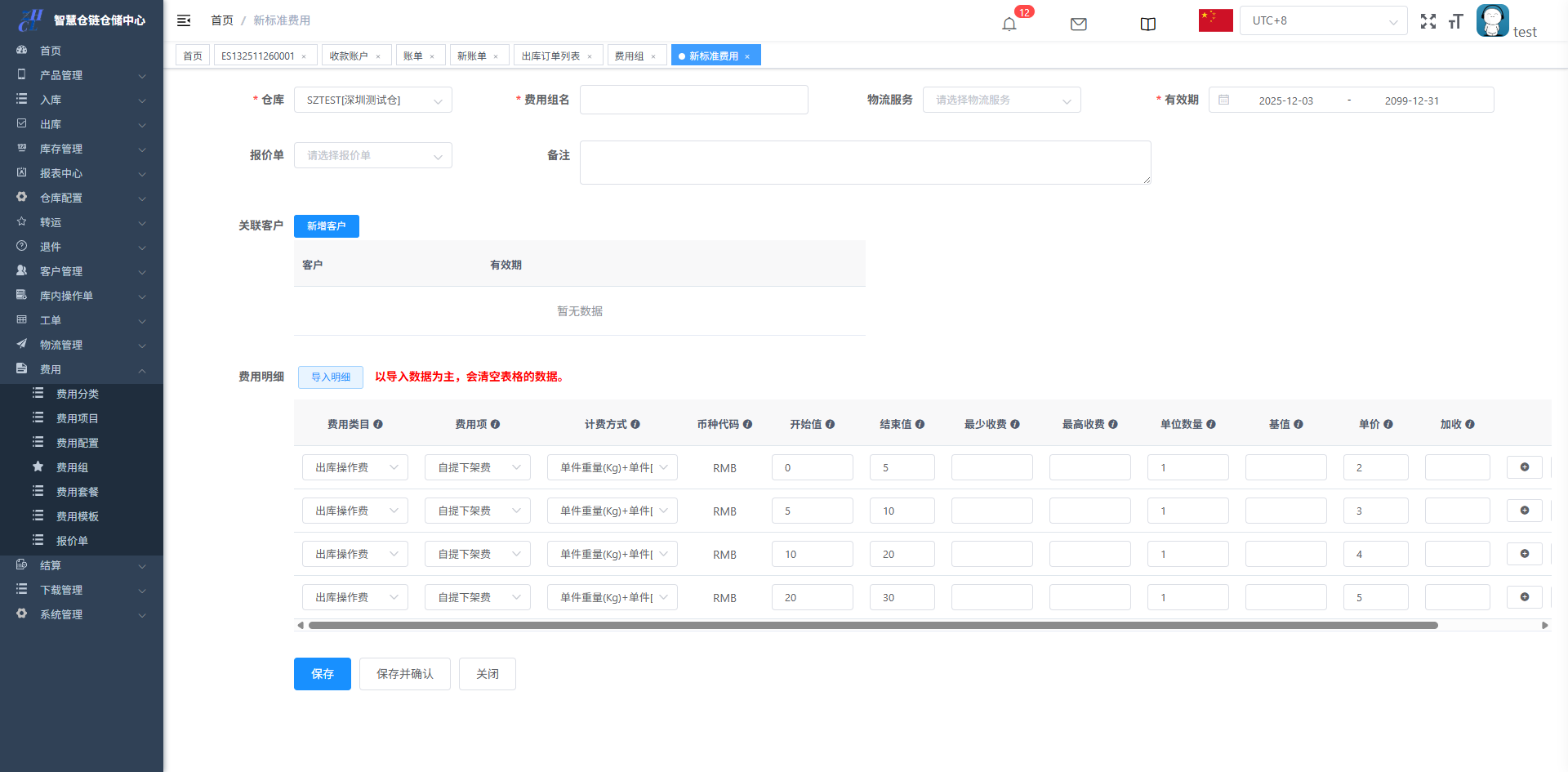Open the notification bell with 12 badge
Viewport: 1568px width, 772px height.
tap(1009, 24)
